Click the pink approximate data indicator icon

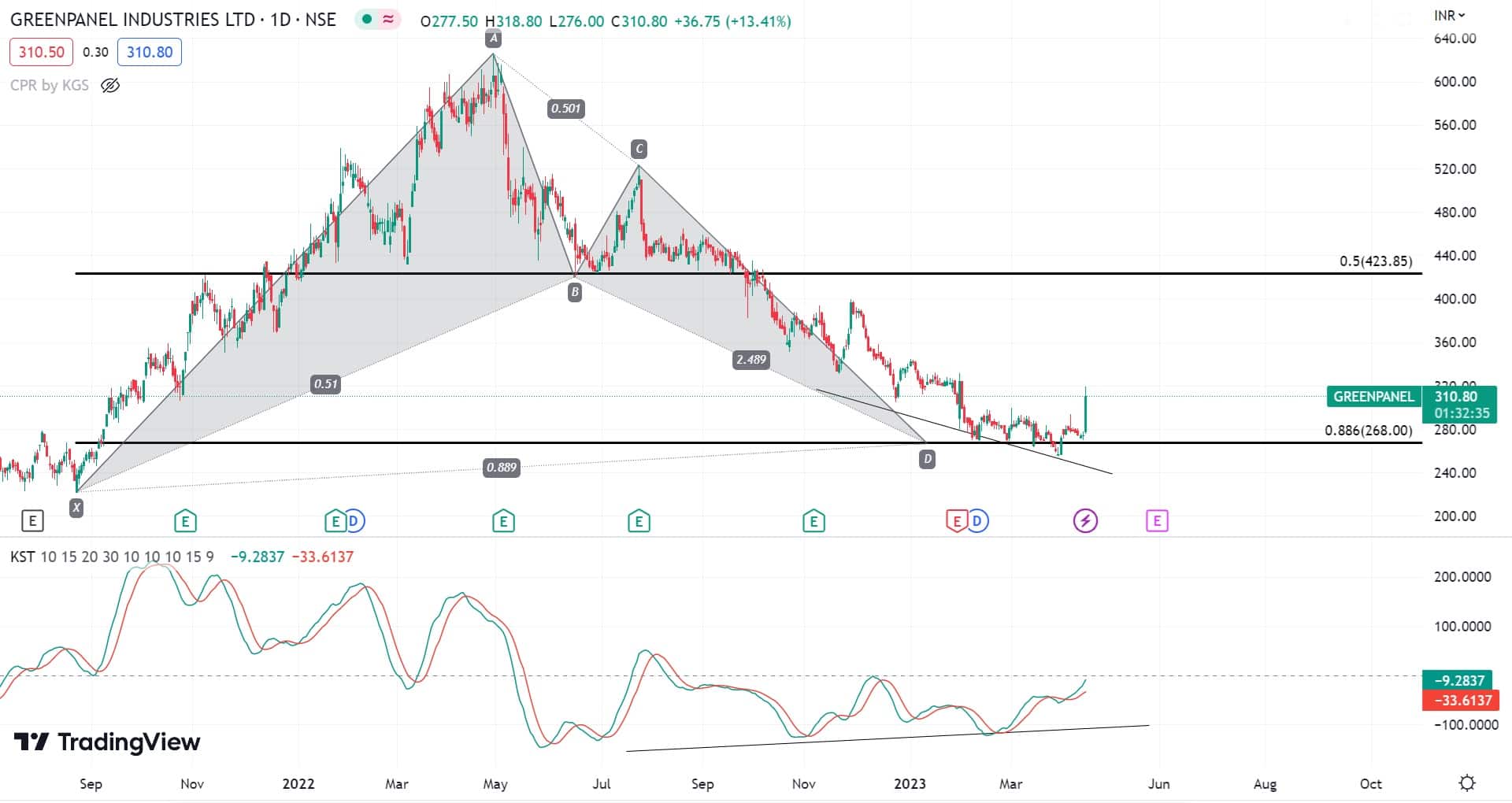[x=388, y=20]
